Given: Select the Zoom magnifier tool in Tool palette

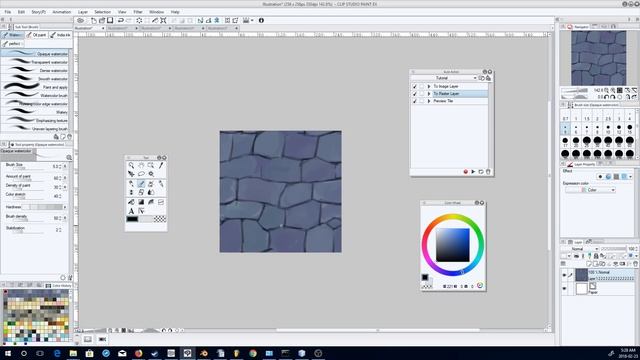Looking at the screenshot, I should click(131, 165).
